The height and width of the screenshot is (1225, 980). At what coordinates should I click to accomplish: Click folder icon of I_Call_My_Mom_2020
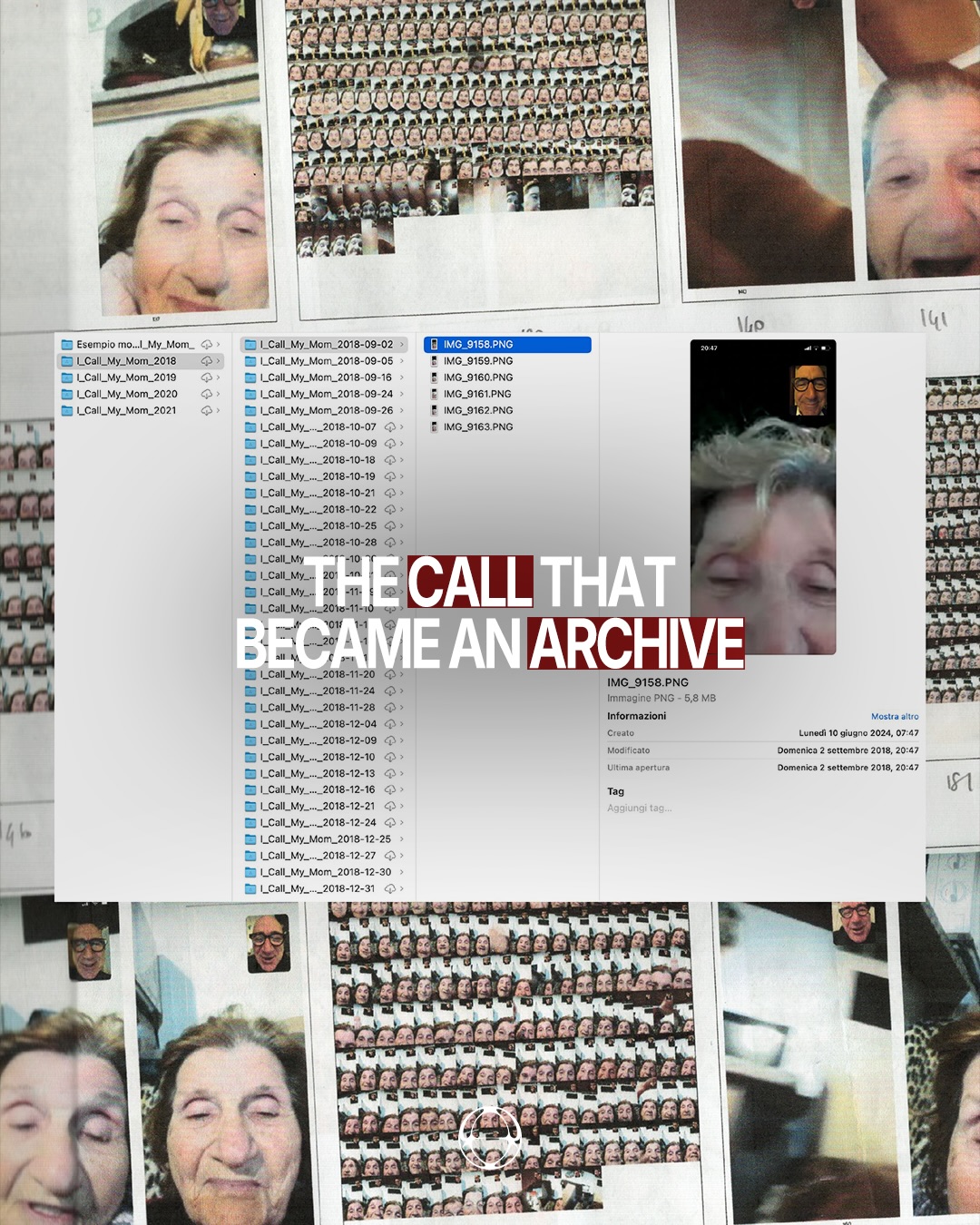coord(67,394)
